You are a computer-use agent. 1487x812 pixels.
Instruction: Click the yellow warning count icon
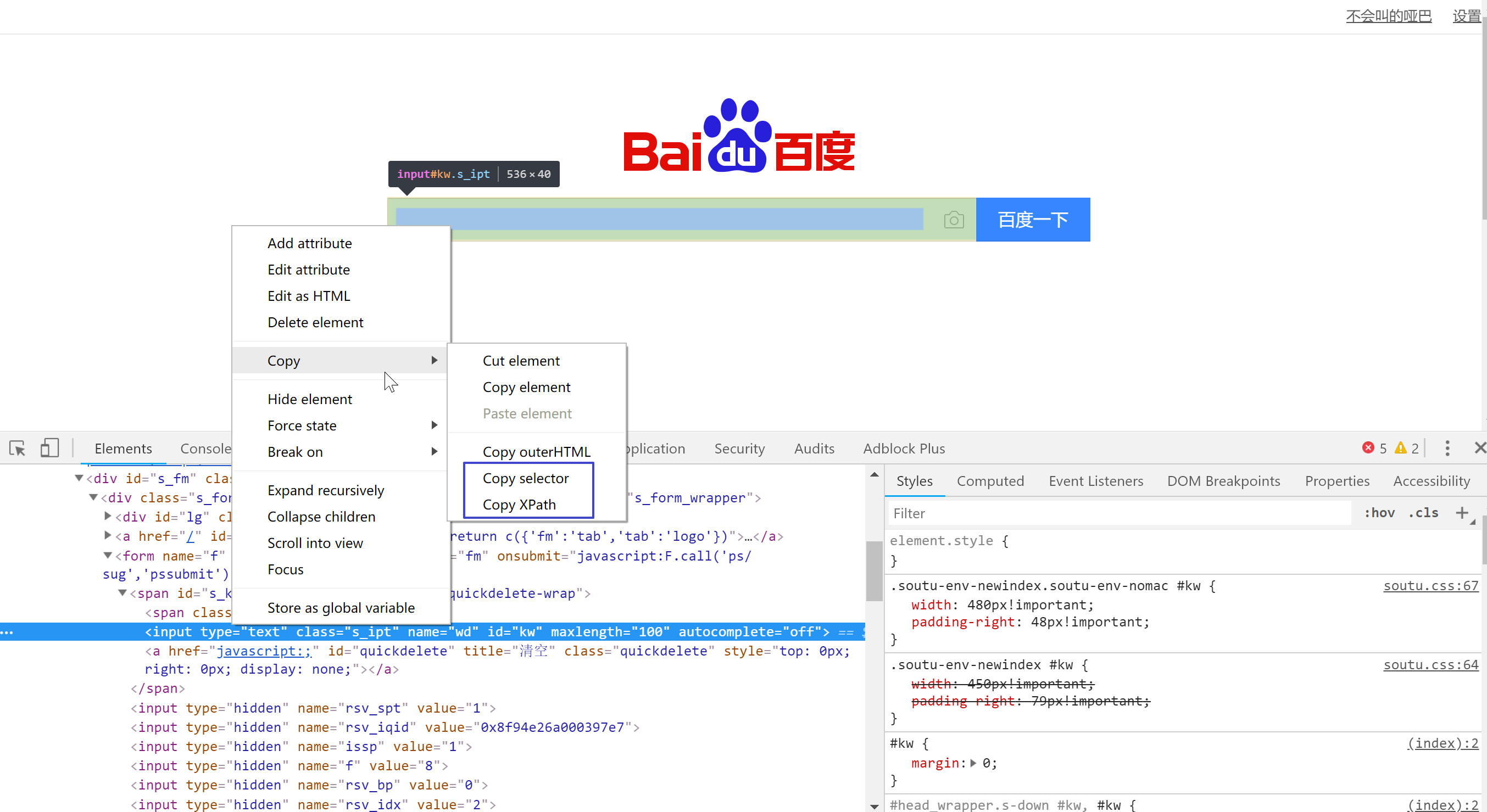pyautogui.click(x=1400, y=449)
